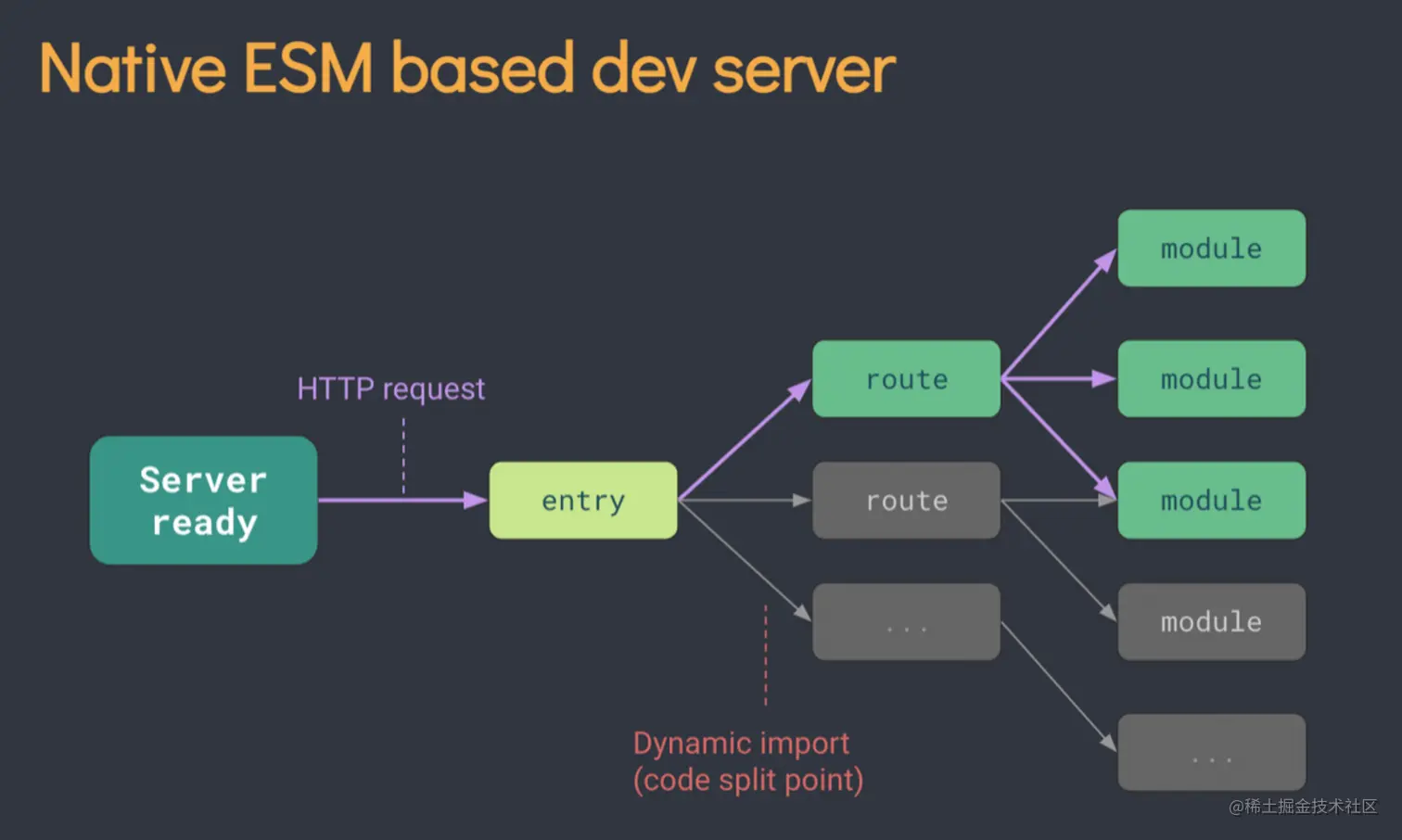The width and height of the screenshot is (1402, 840).
Task: Select the top green route node
Action: (x=906, y=378)
